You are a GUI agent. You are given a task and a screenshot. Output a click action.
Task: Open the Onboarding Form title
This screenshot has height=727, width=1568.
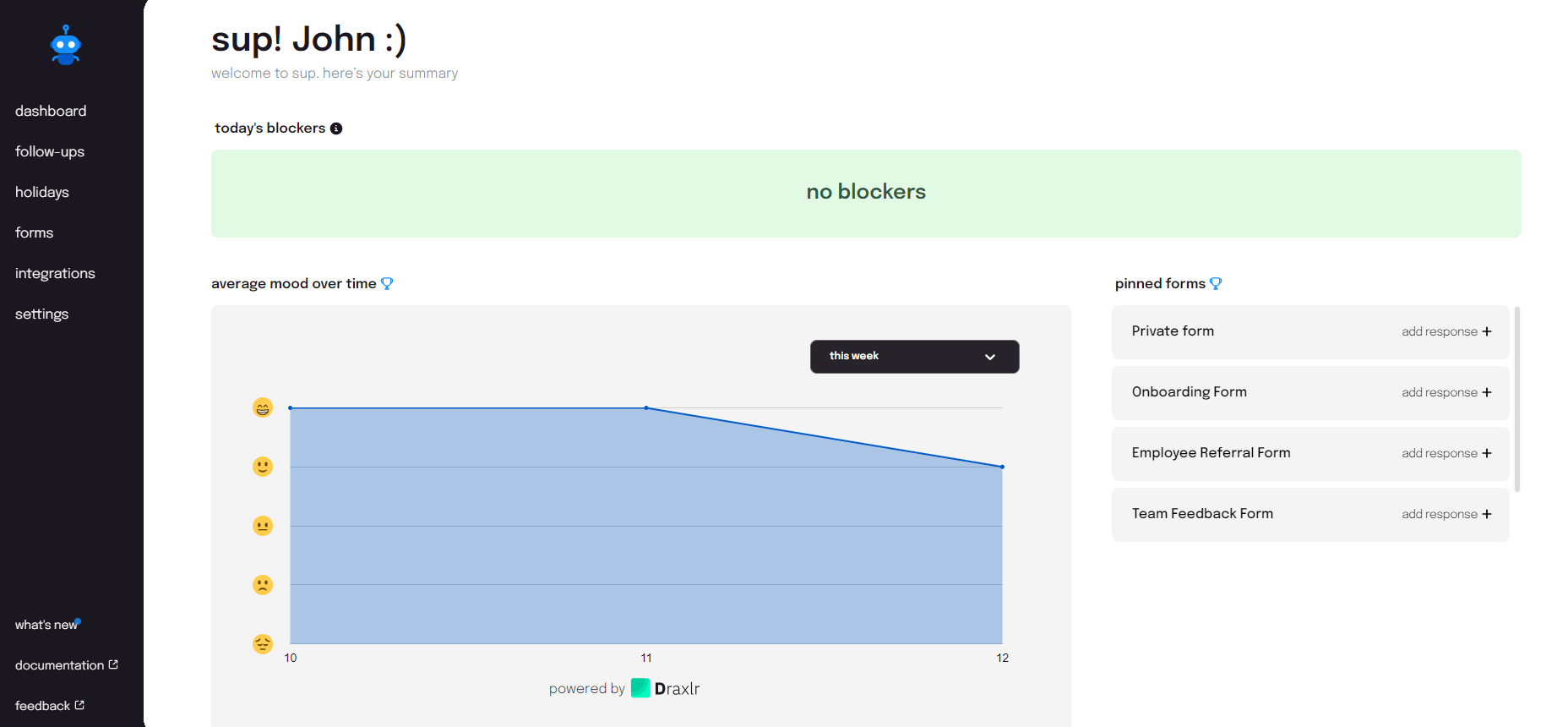point(1190,392)
